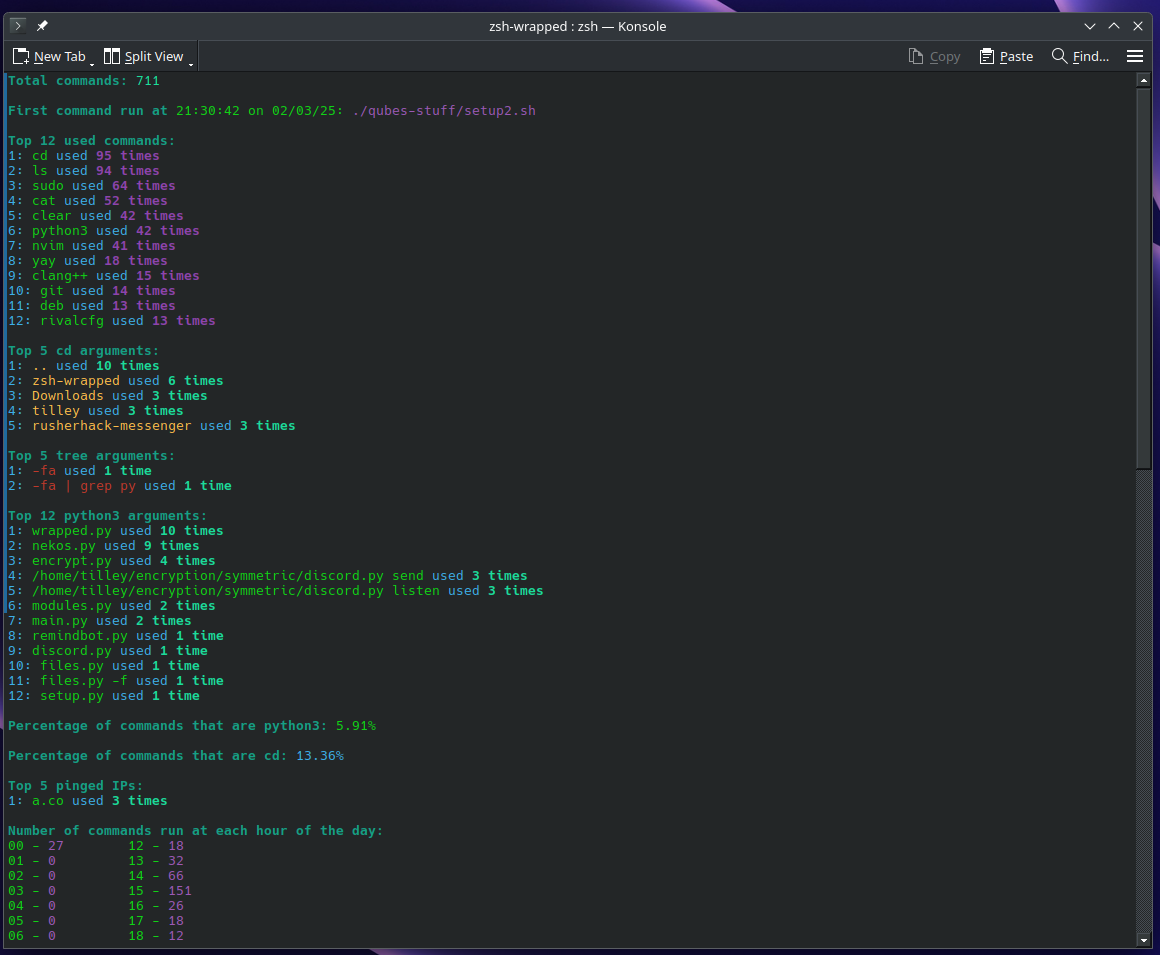Click the Split View icon
Image resolution: width=1160 pixels, height=955 pixels.
(112, 57)
